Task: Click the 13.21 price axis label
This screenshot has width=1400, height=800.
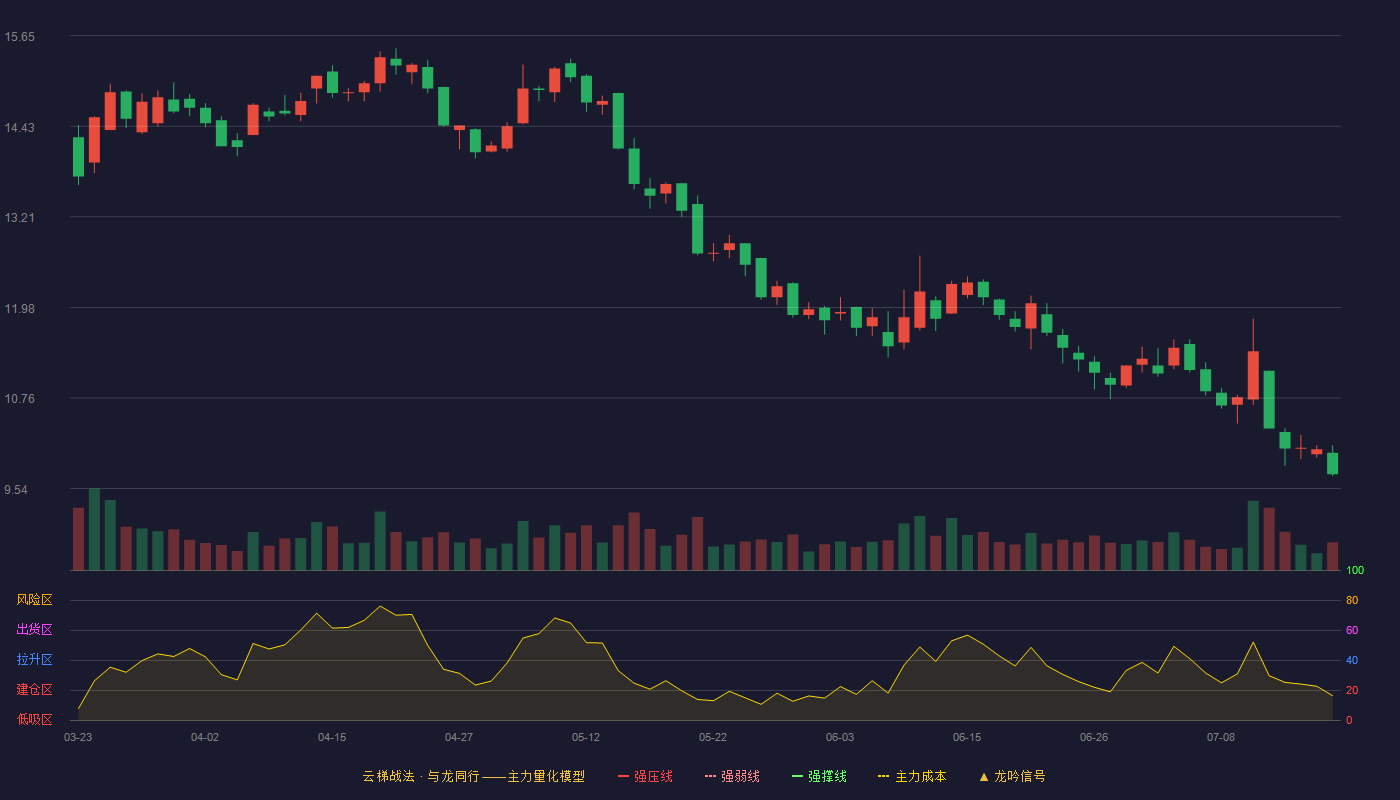Action: 20,218
